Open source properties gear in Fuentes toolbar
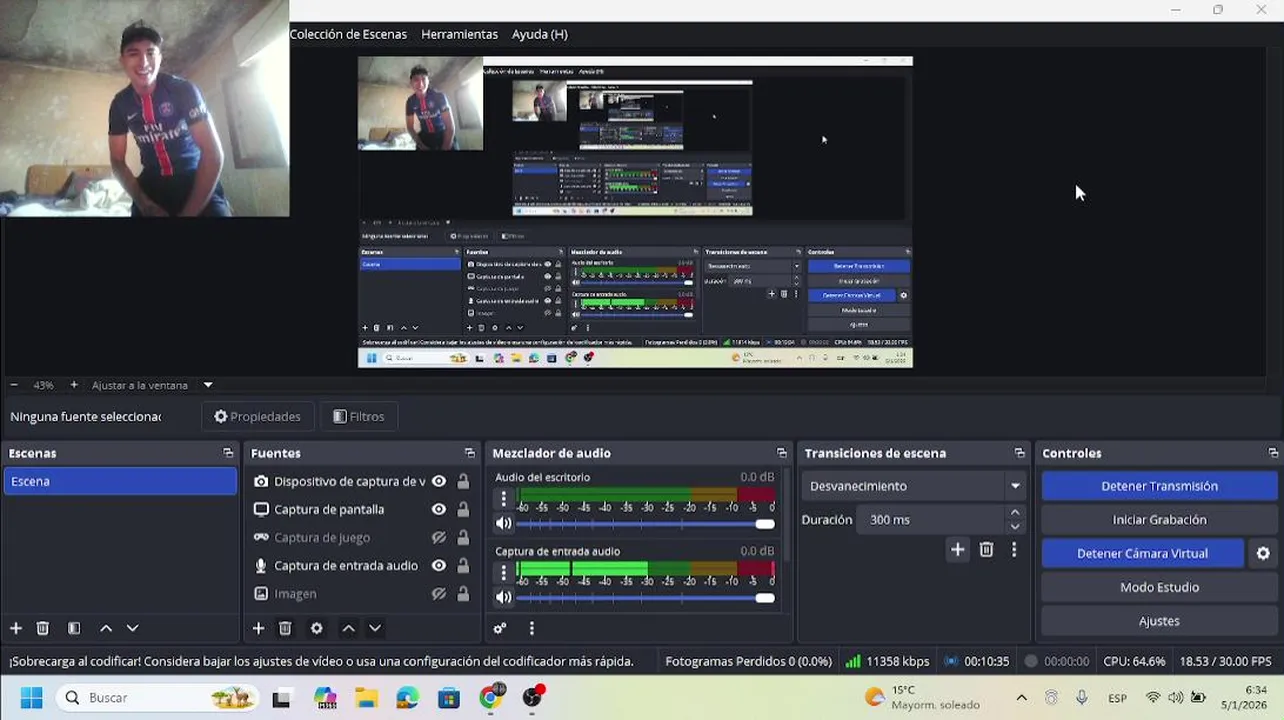The width and height of the screenshot is (1284, 720). (317, 628)
